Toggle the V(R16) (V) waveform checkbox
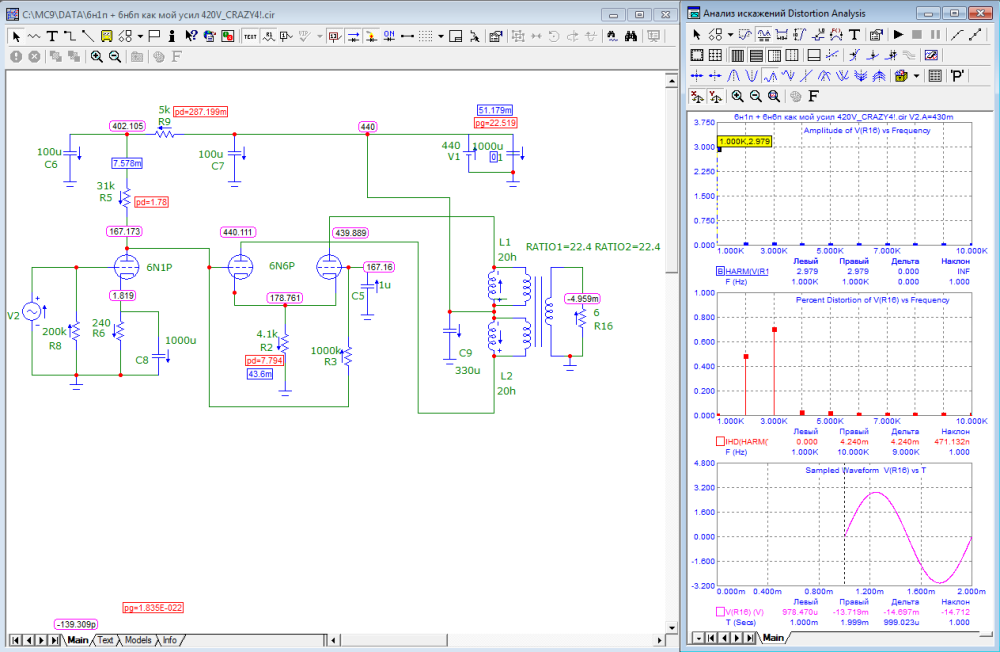This screenshot has height=652, width=1000. [x=719, y=611]
